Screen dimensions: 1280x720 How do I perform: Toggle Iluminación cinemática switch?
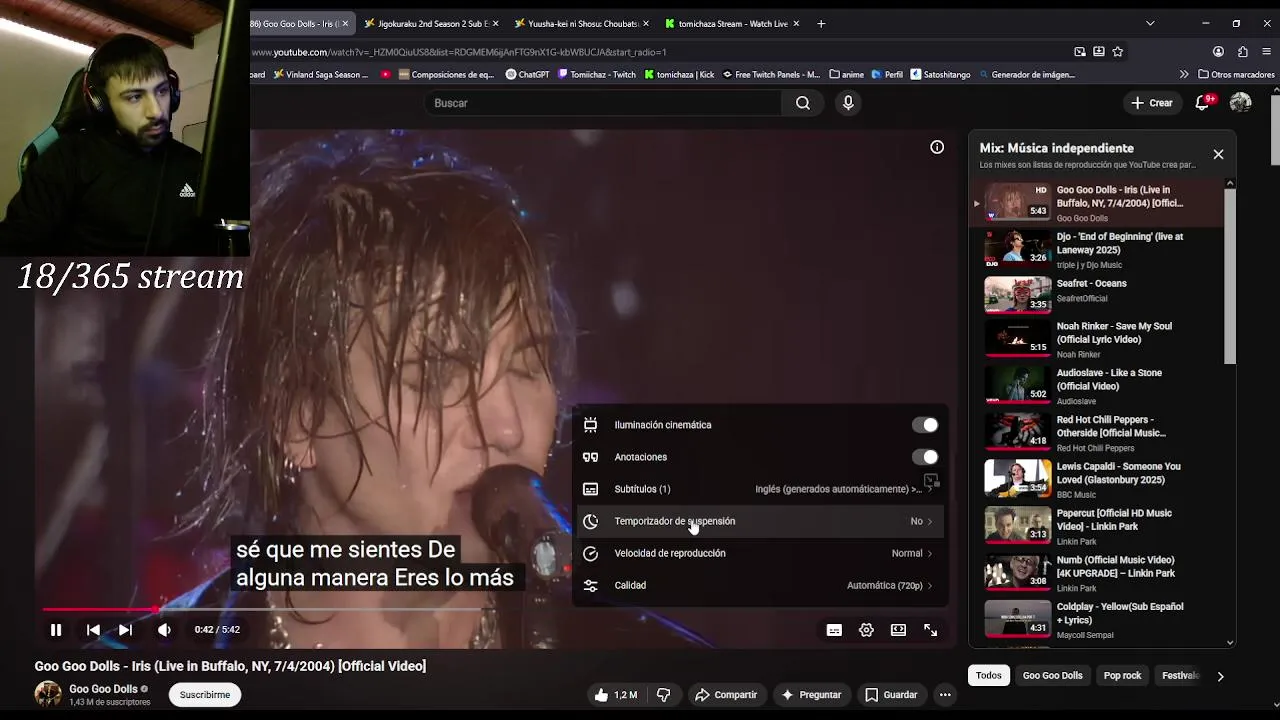[925, 425]
